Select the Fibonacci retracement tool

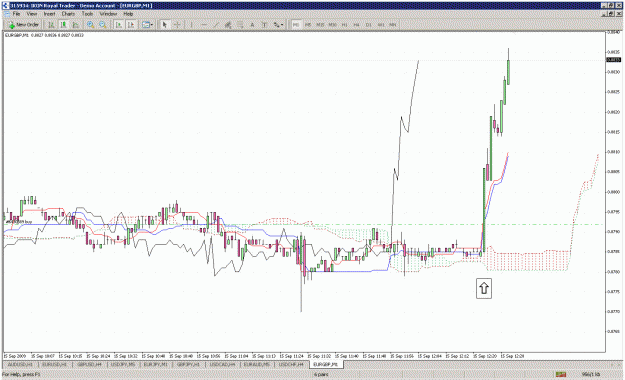click(240, 25)
